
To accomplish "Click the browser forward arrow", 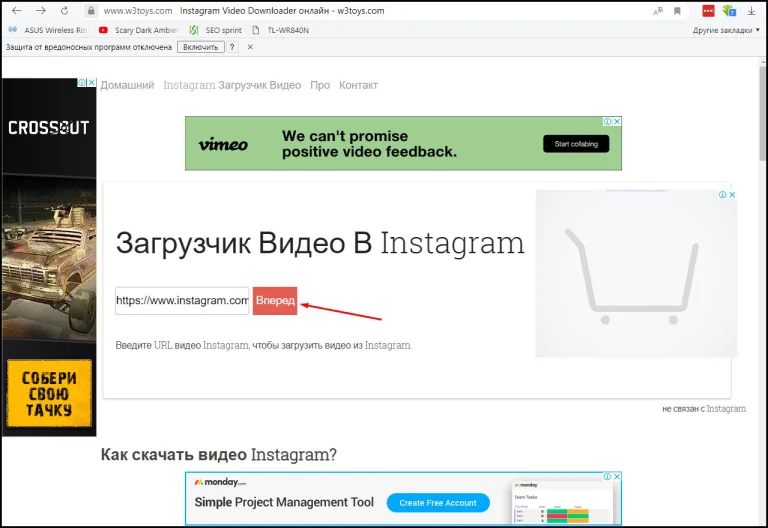I will [41, 11].
